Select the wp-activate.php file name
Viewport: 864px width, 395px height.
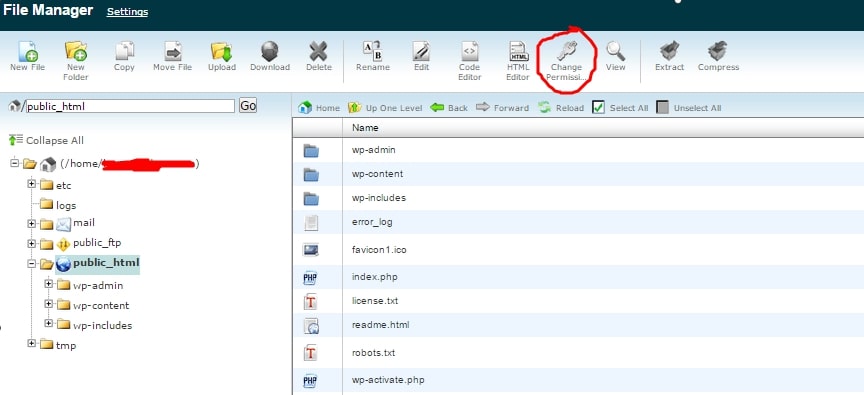(388, 380)
